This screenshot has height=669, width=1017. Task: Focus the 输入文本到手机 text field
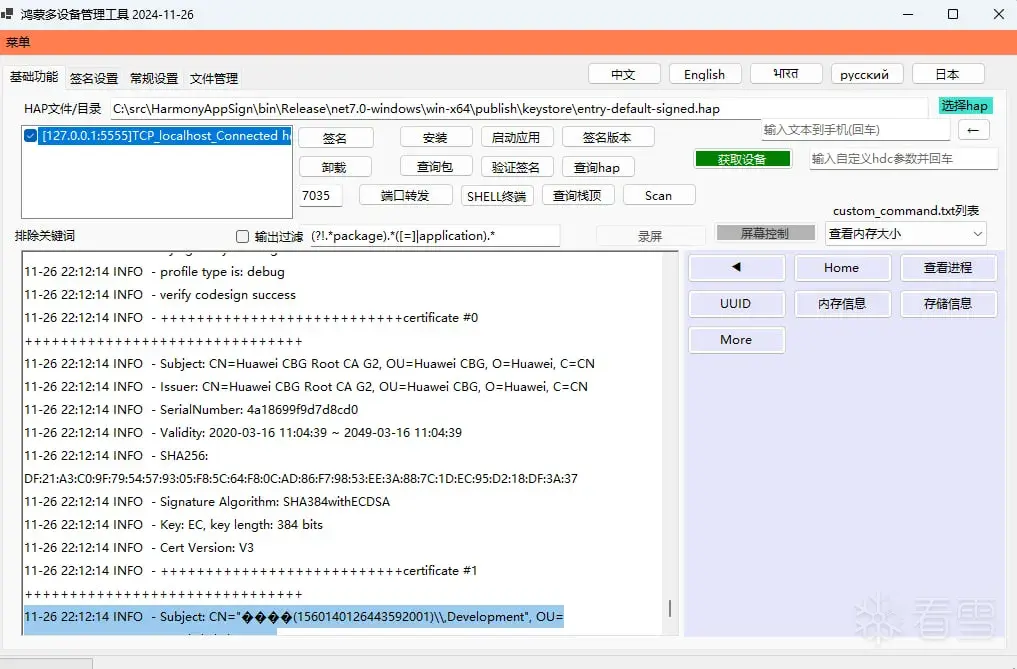(855, 130)
